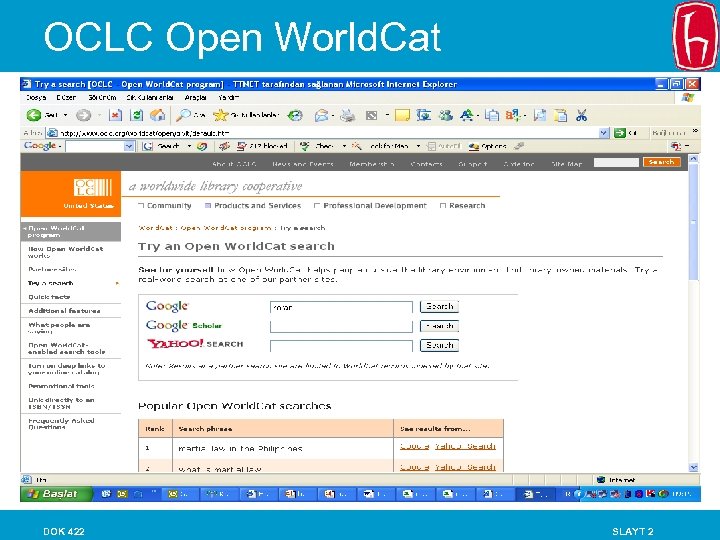
Task: Click the grey Forward arrow button
Action: click(83, 115)
